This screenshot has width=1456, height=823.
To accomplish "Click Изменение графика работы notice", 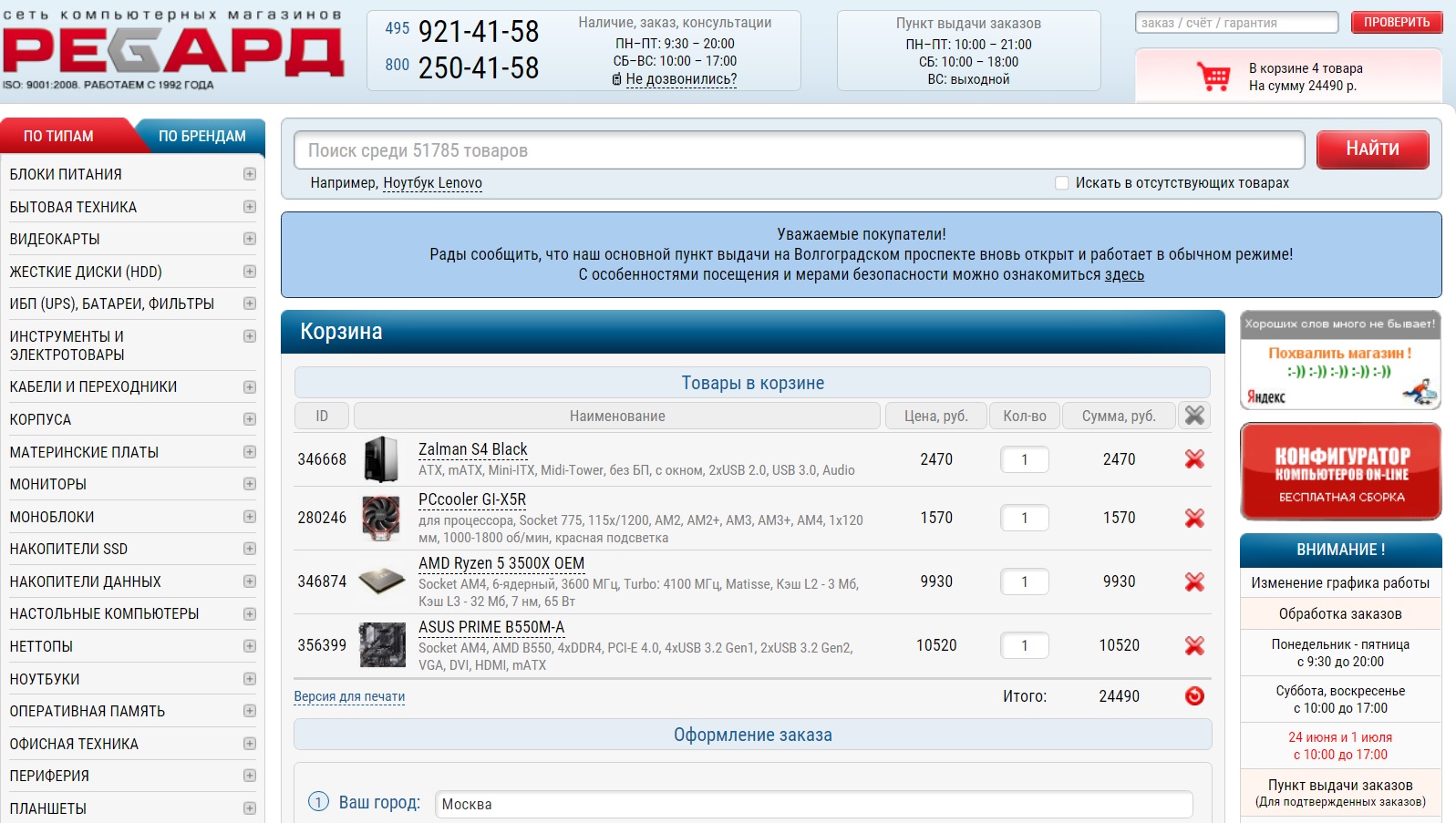I will (x=1340, y=583).
